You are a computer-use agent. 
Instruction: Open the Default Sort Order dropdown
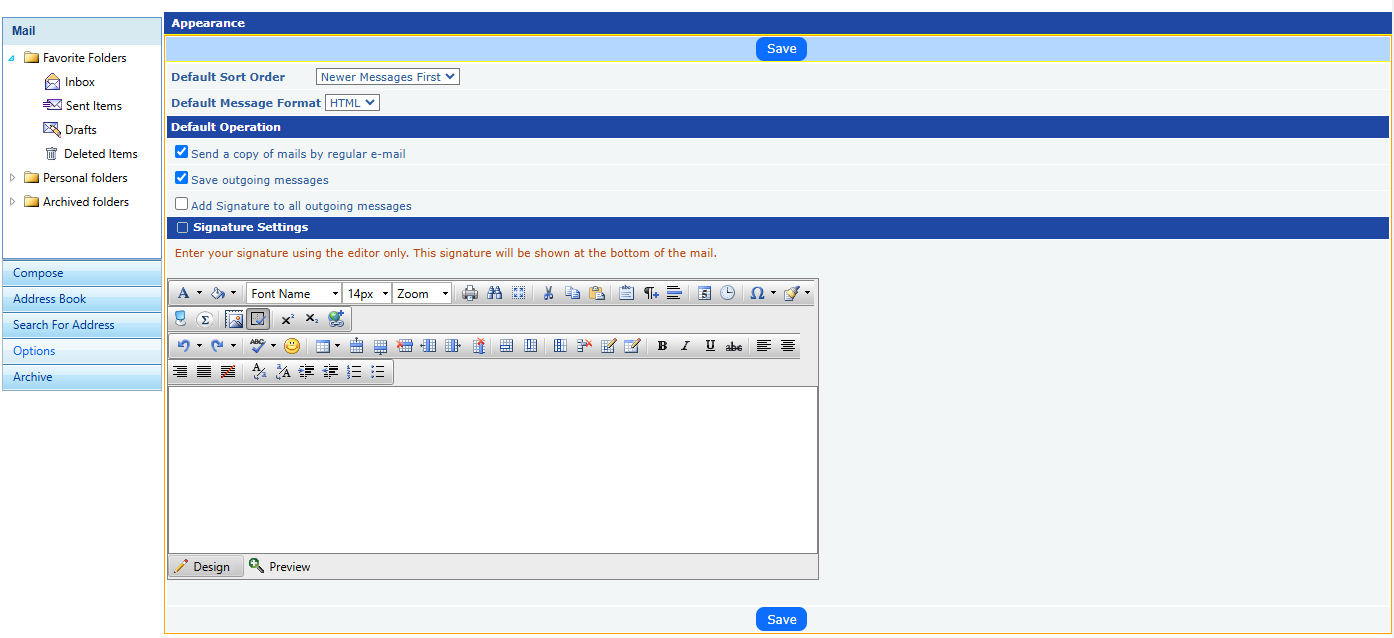point(387,77)
